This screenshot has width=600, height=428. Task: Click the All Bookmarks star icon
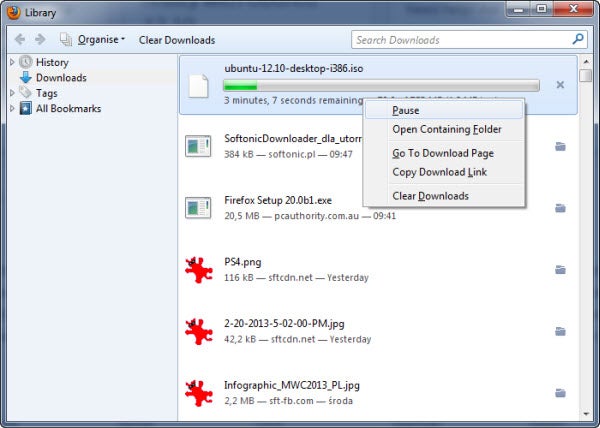click(x=26, y=108)
